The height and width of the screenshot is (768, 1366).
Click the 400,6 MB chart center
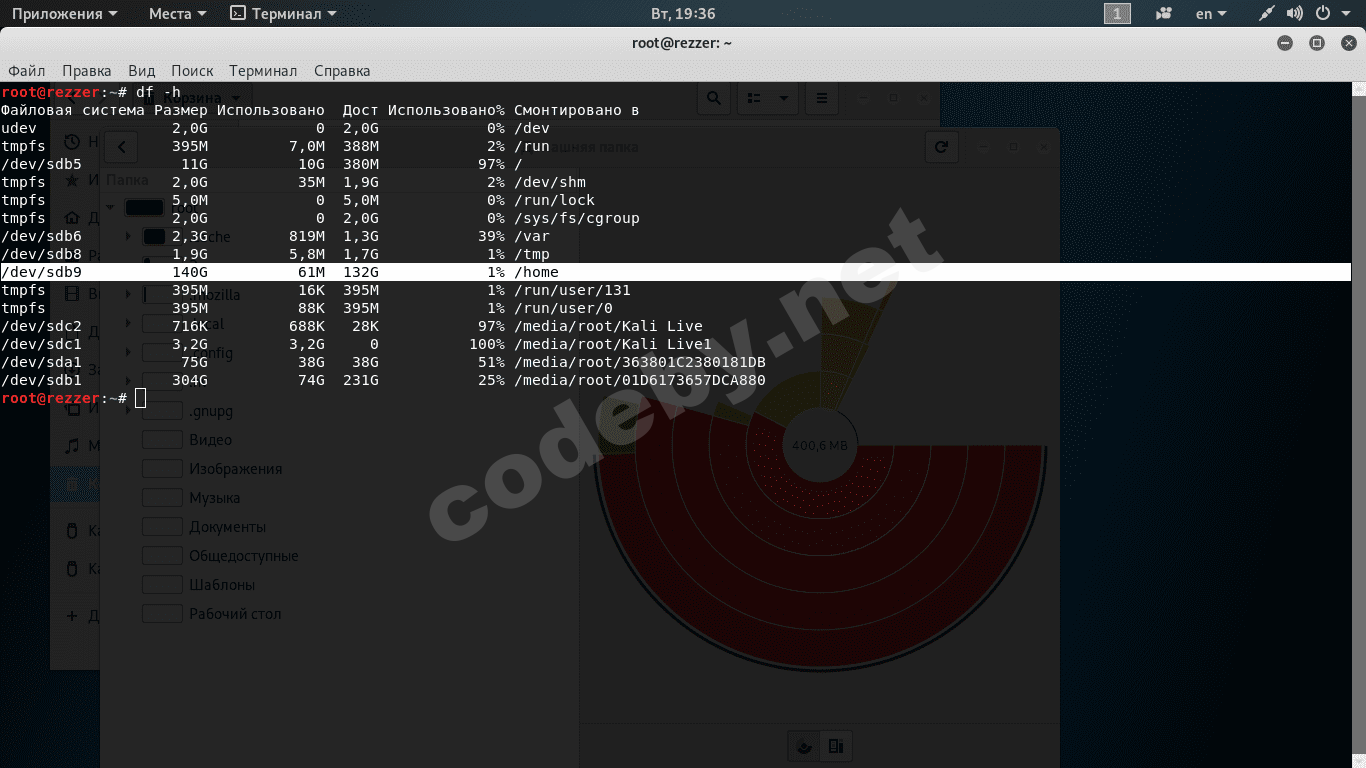pos(819,445)
